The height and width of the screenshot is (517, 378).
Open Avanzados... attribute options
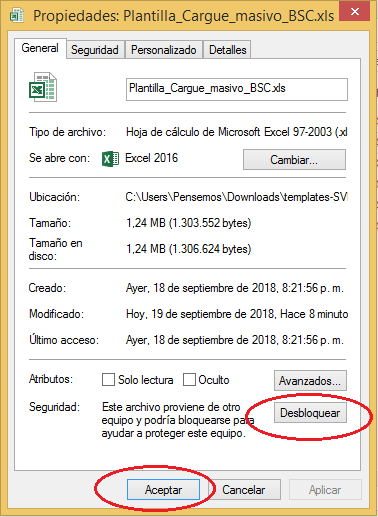pos(310,380)
